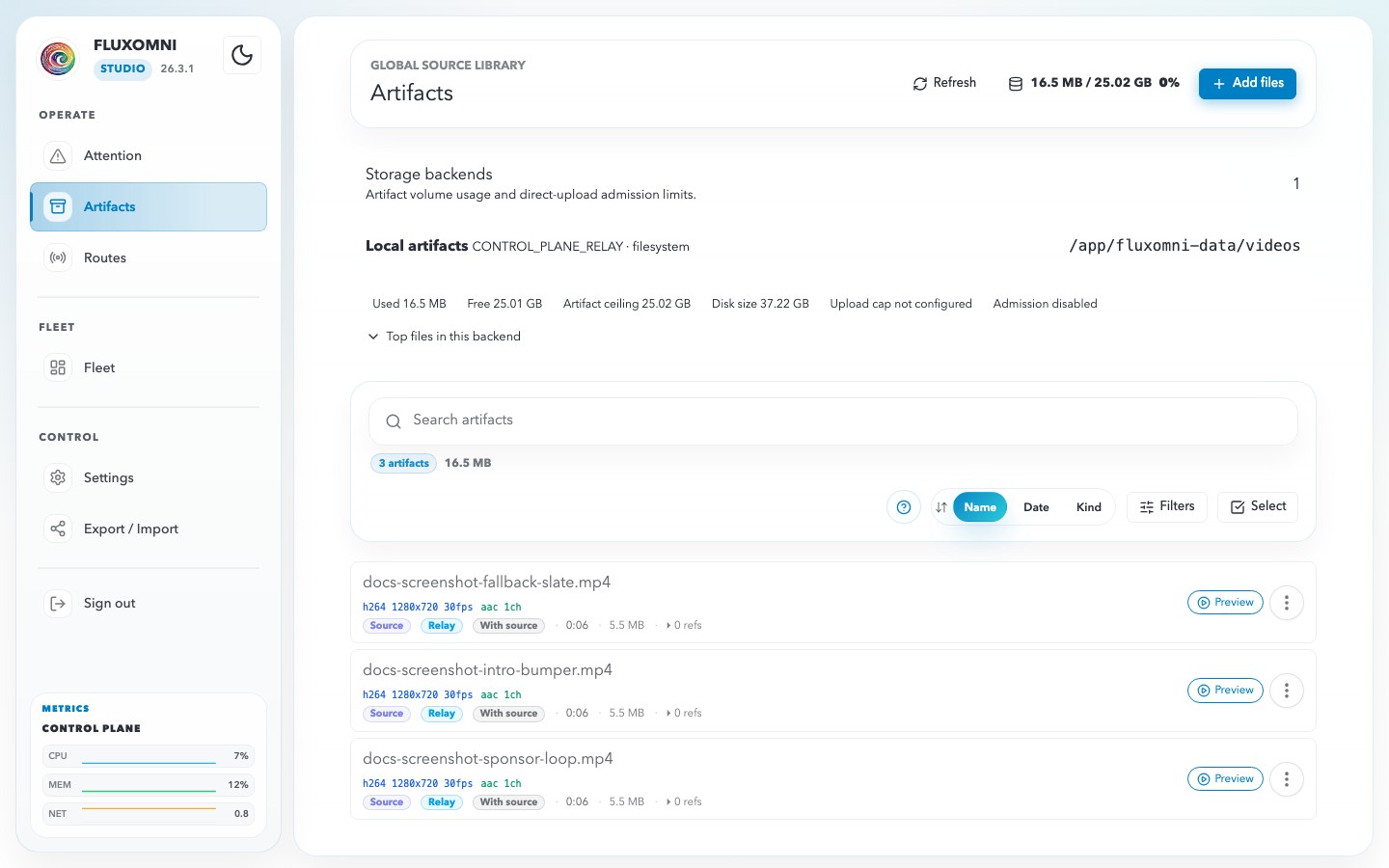Open the Filters panel

coord(1167,506)
